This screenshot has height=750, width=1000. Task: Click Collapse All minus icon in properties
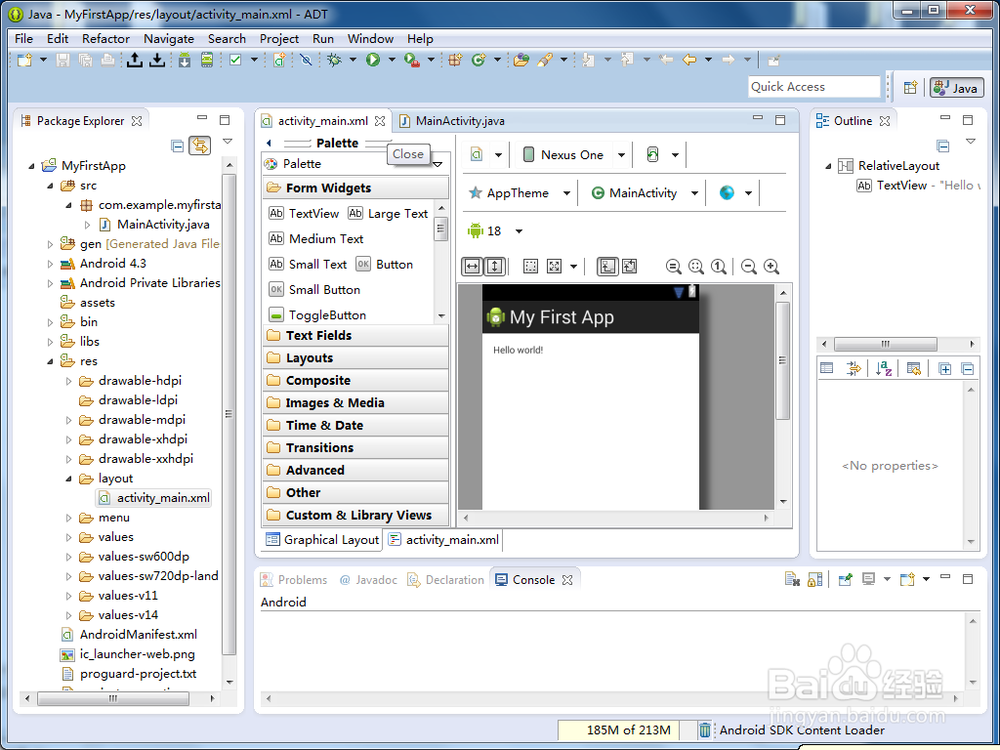point(967,369)
